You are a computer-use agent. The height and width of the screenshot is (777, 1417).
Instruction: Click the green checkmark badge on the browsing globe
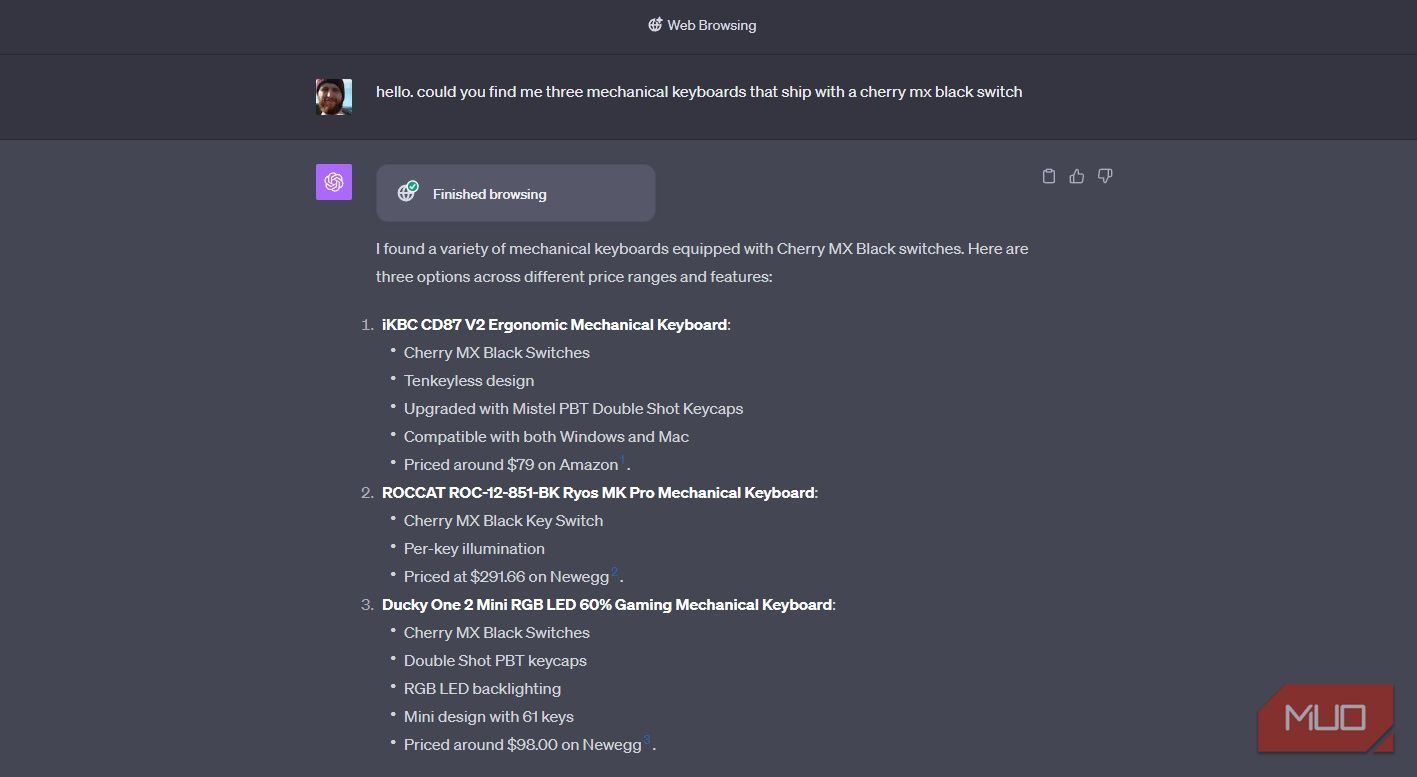tap(413, 186)
